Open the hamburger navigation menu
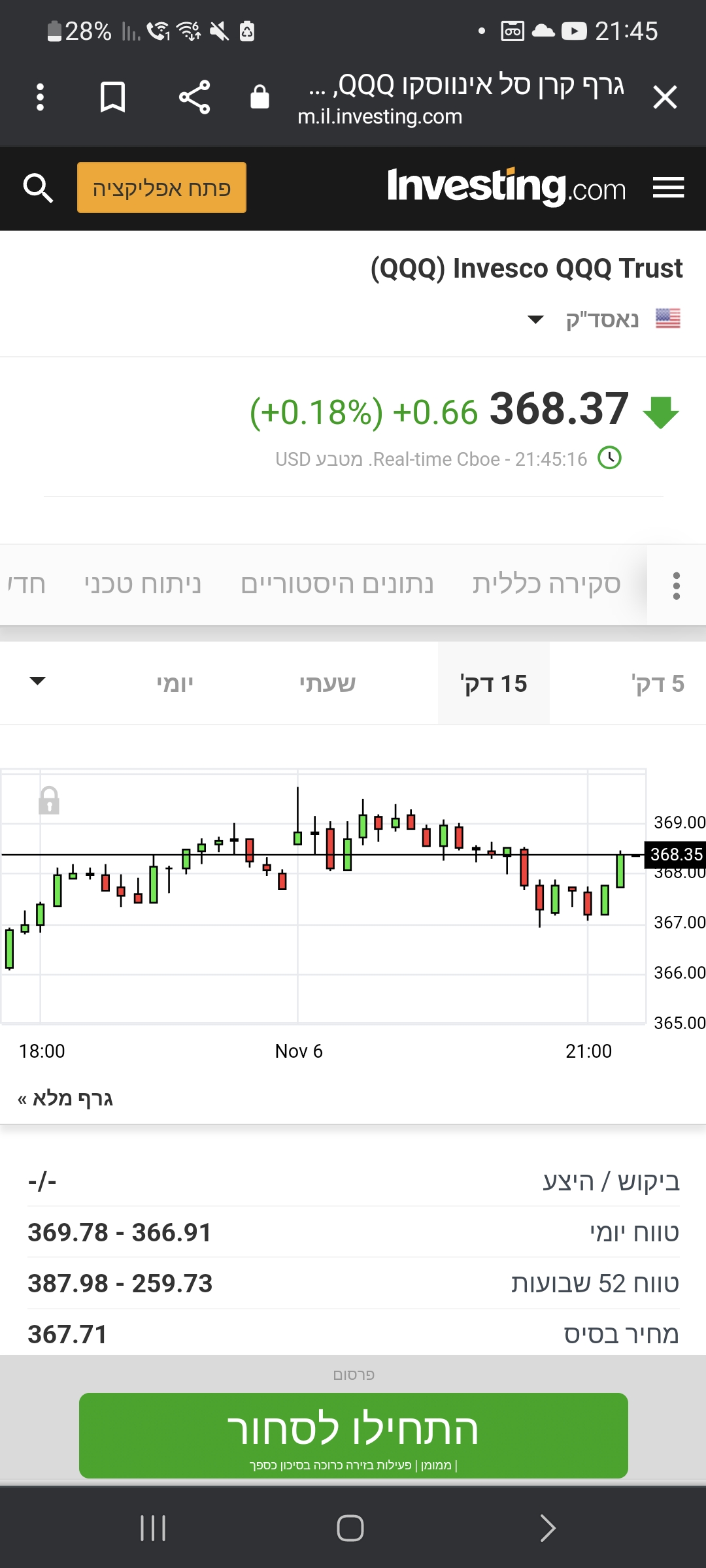Viewport: 706px width, 1568px height. (x=668, y=188)
